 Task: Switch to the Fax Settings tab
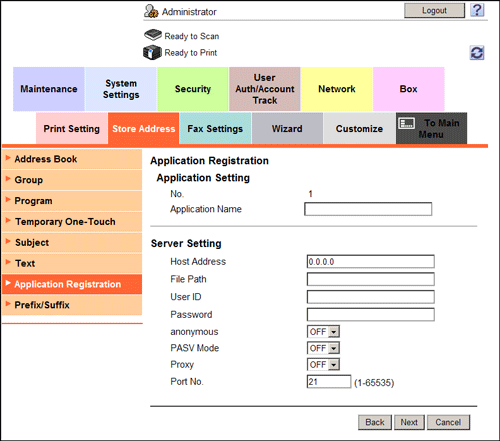point(215,128)
